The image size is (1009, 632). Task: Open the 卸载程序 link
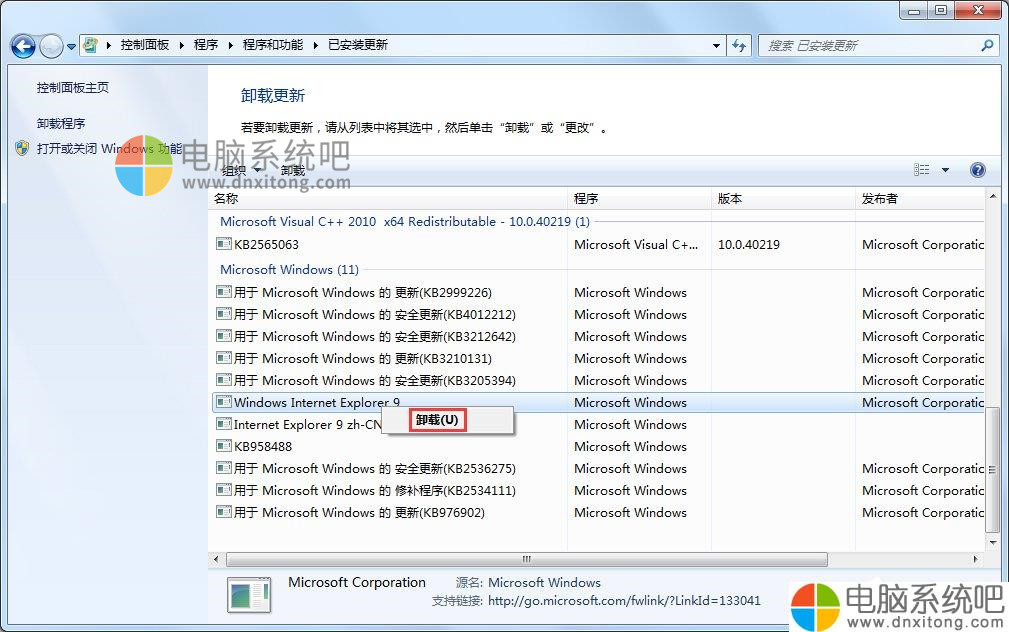coord(61,123)
